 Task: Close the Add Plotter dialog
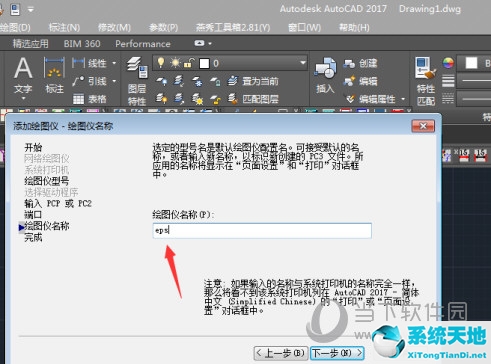tap(423, 126)
